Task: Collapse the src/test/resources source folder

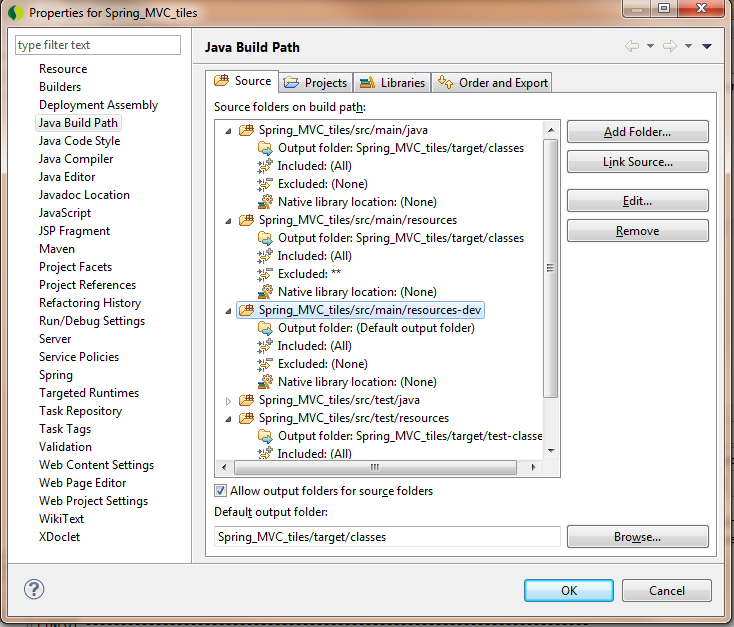Action: point(228,419)
